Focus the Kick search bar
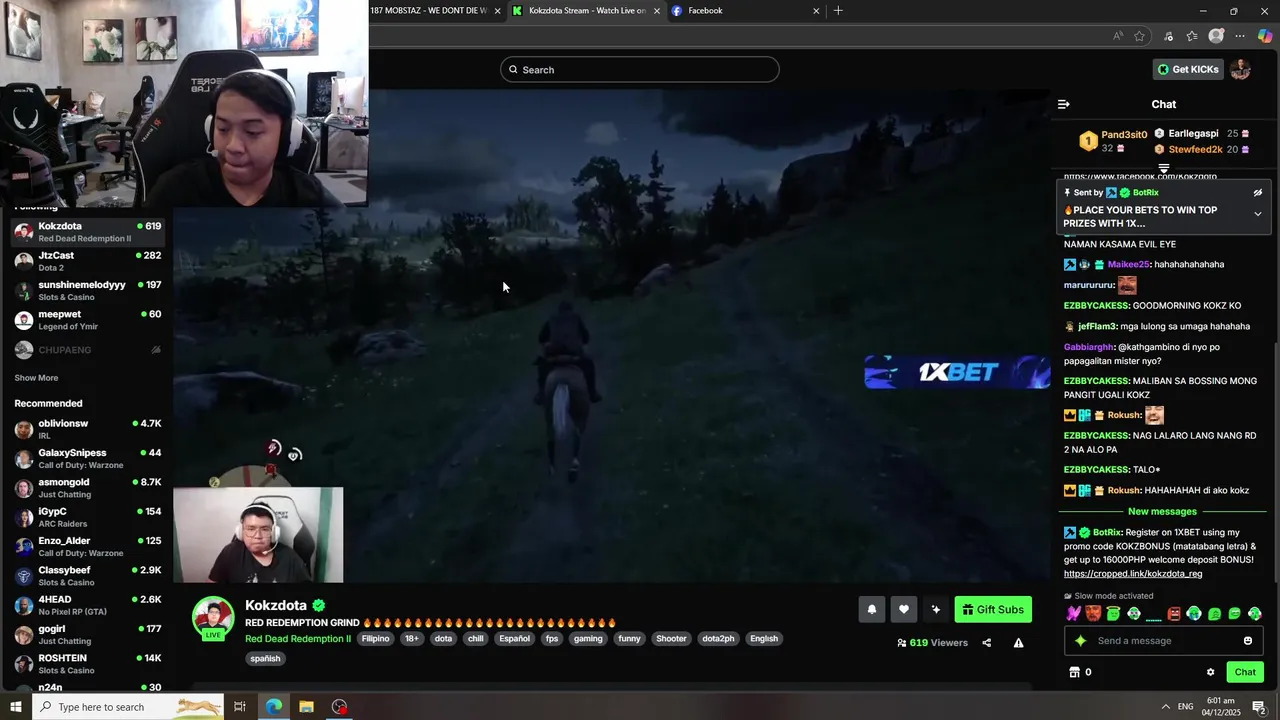This screenshot has height=720, width=1280. [640, 69]
